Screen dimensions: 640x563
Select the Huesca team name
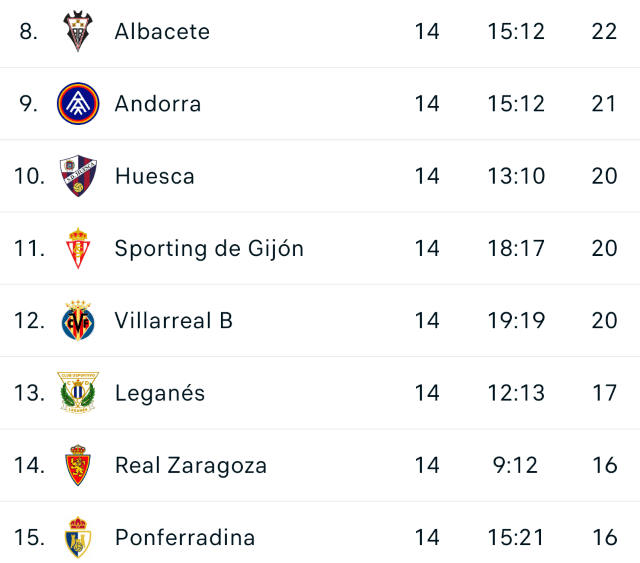pos(155,176)
